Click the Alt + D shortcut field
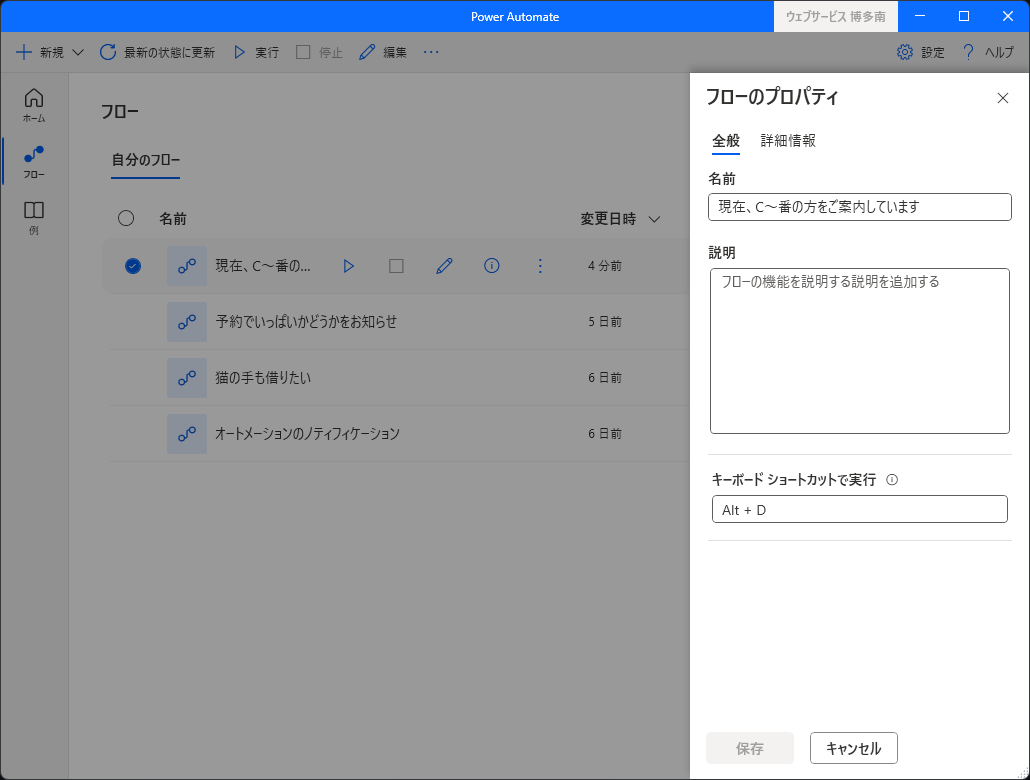This screenshot has width=1030, height=780. click(860, 509)
